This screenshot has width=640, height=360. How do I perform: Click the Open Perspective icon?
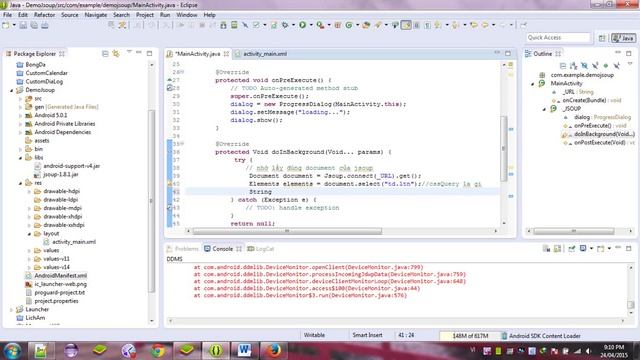(x=602, y=38)
